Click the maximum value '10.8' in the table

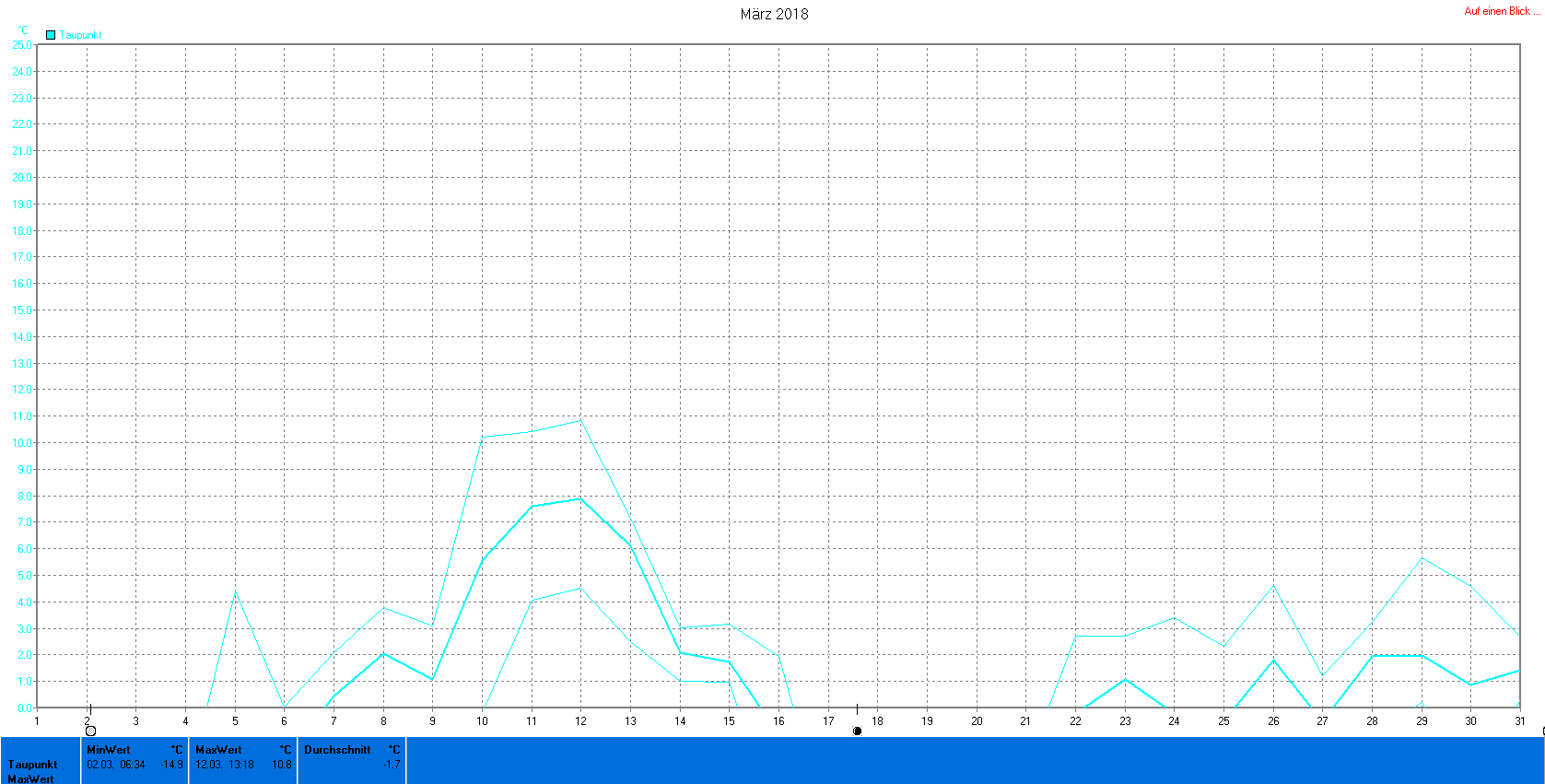[282, 765]
